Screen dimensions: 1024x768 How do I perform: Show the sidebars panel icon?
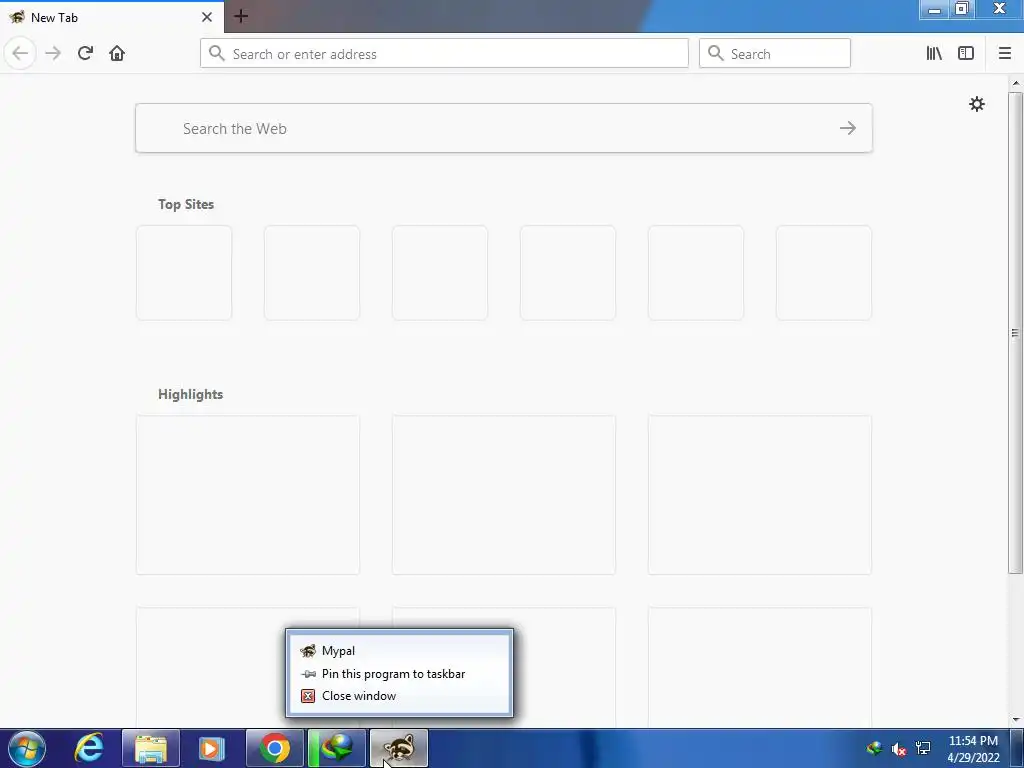(x=966, y=53)
